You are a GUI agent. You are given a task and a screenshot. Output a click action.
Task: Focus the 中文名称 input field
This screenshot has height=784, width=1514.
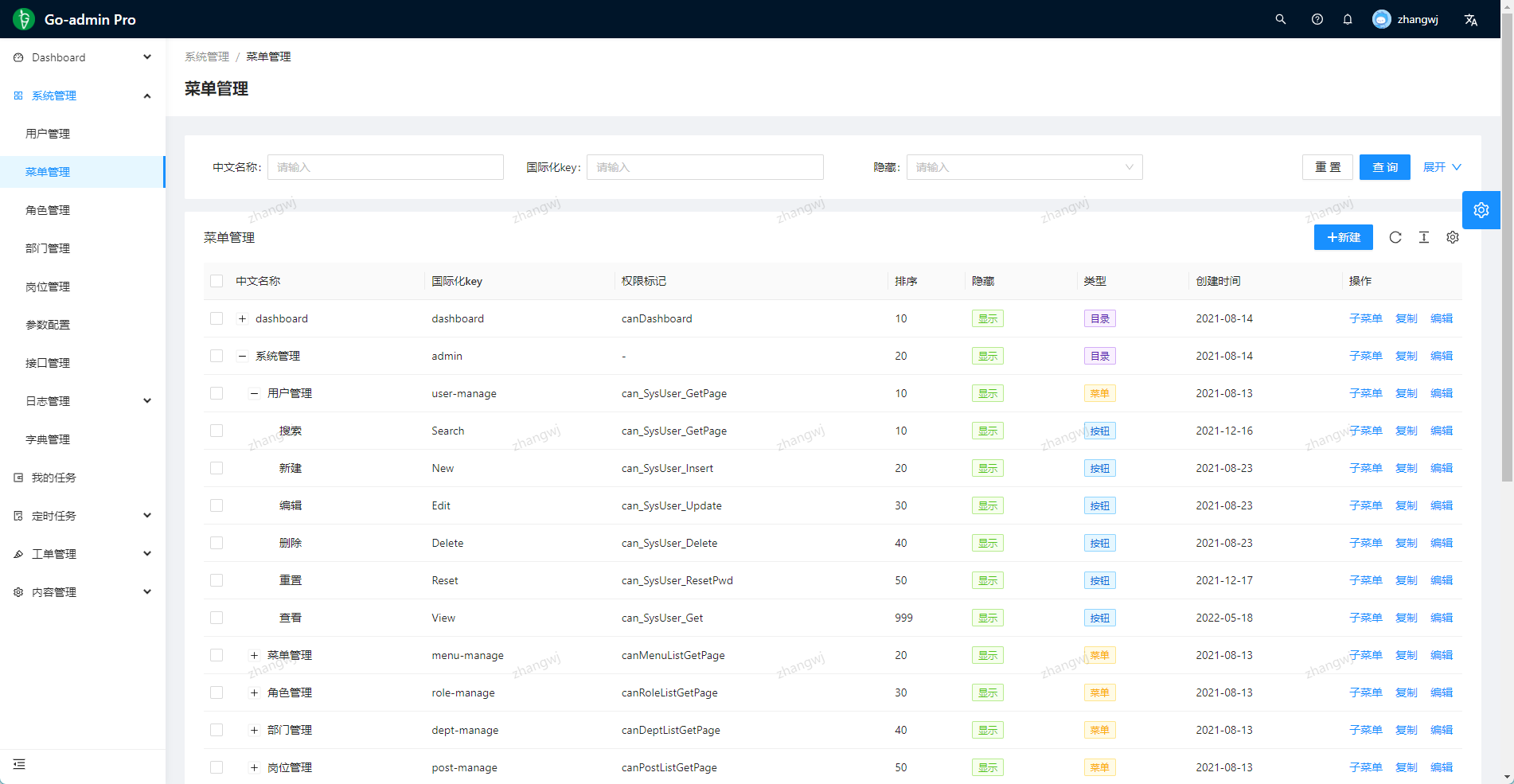tap(385, 167)
